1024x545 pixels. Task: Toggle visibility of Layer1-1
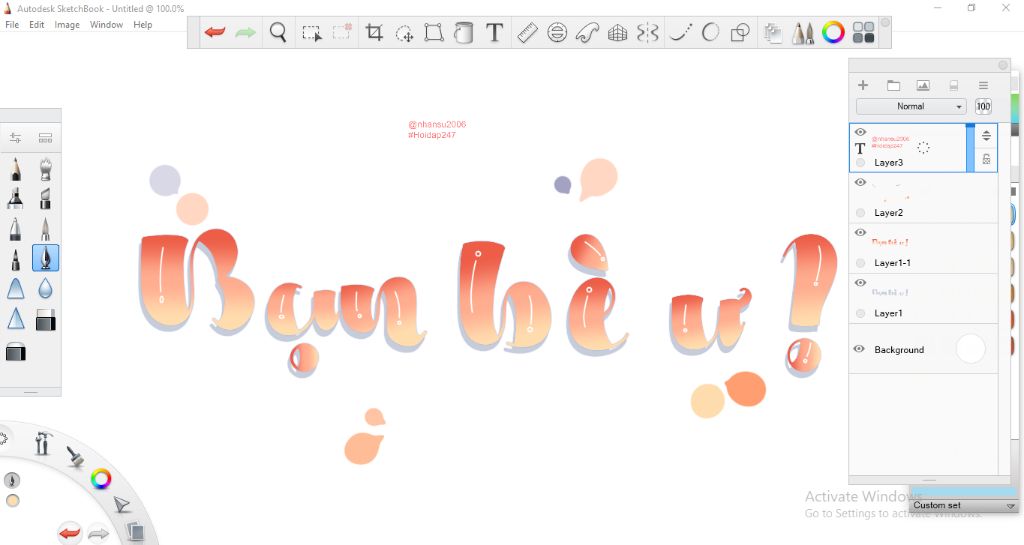point(860,232)
